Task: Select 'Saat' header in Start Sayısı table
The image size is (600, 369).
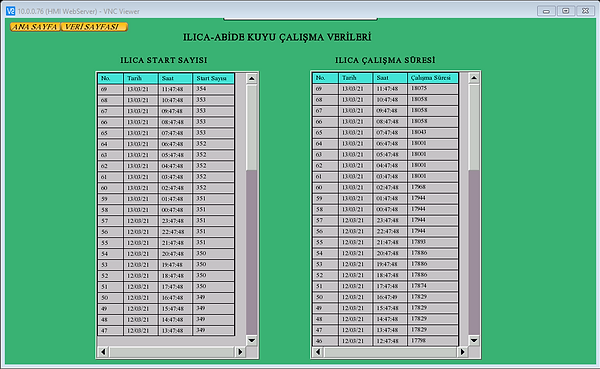Action: [175, 78]
